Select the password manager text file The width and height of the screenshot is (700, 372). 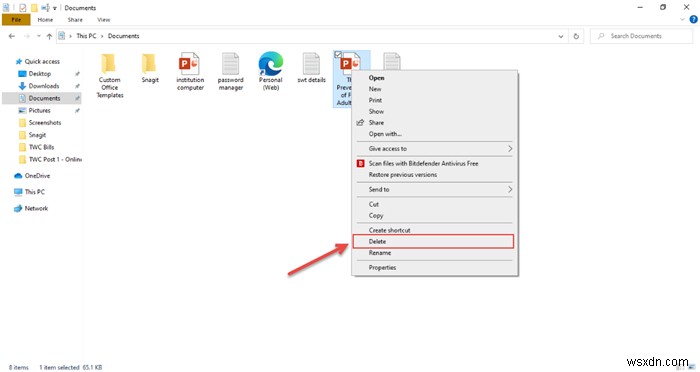tap(230, 71)
